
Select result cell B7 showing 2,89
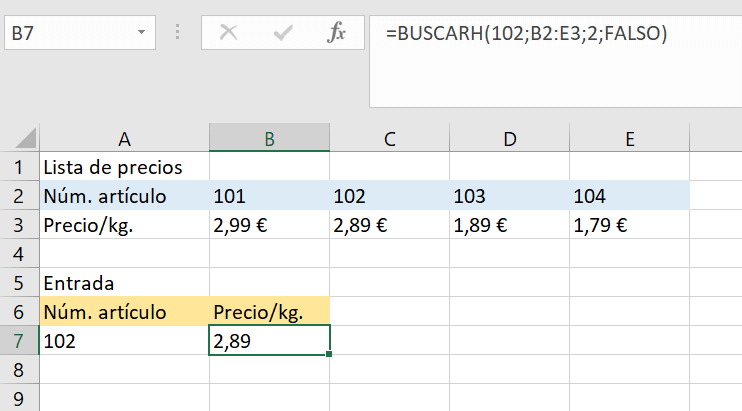[x=269, y=341]
